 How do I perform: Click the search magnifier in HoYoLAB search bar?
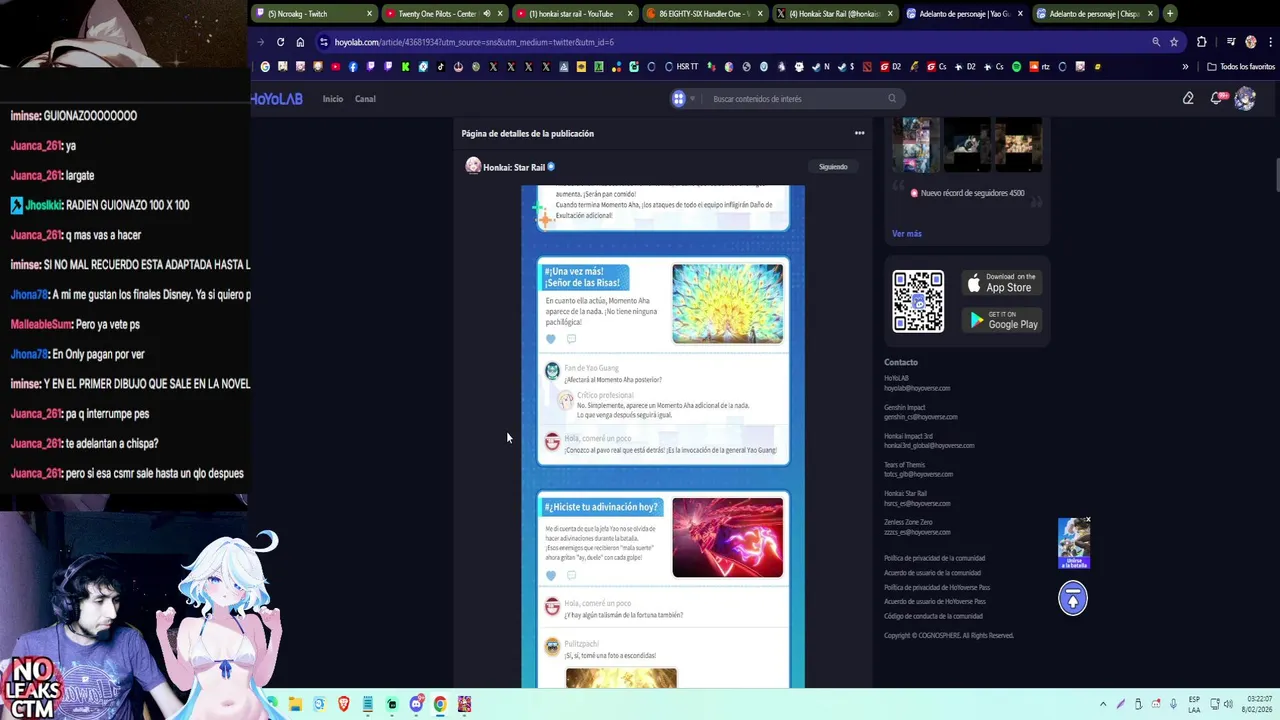point(892,99)
